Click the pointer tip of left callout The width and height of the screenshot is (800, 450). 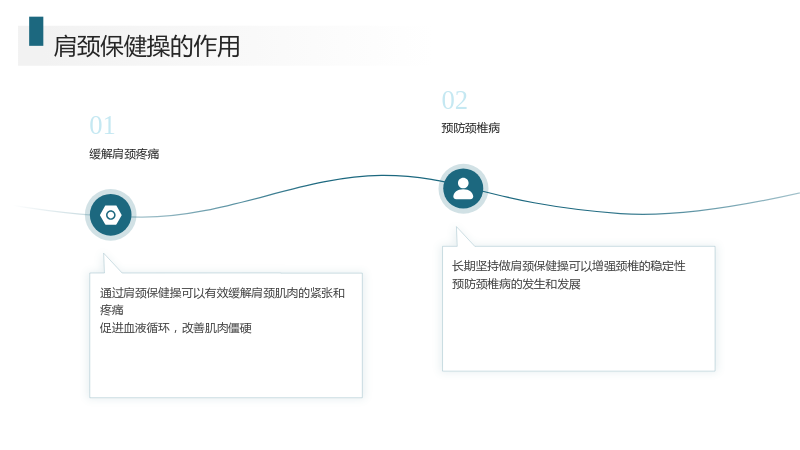click(105, 255)
